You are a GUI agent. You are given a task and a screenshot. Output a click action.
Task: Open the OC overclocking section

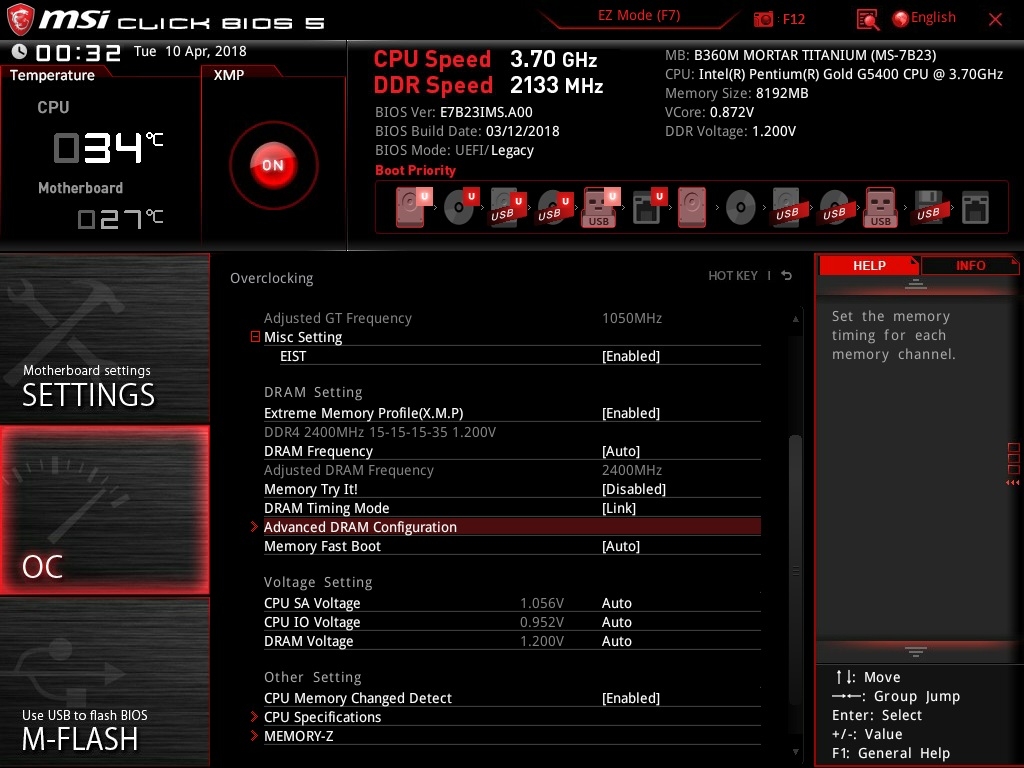tap(104, 510)
